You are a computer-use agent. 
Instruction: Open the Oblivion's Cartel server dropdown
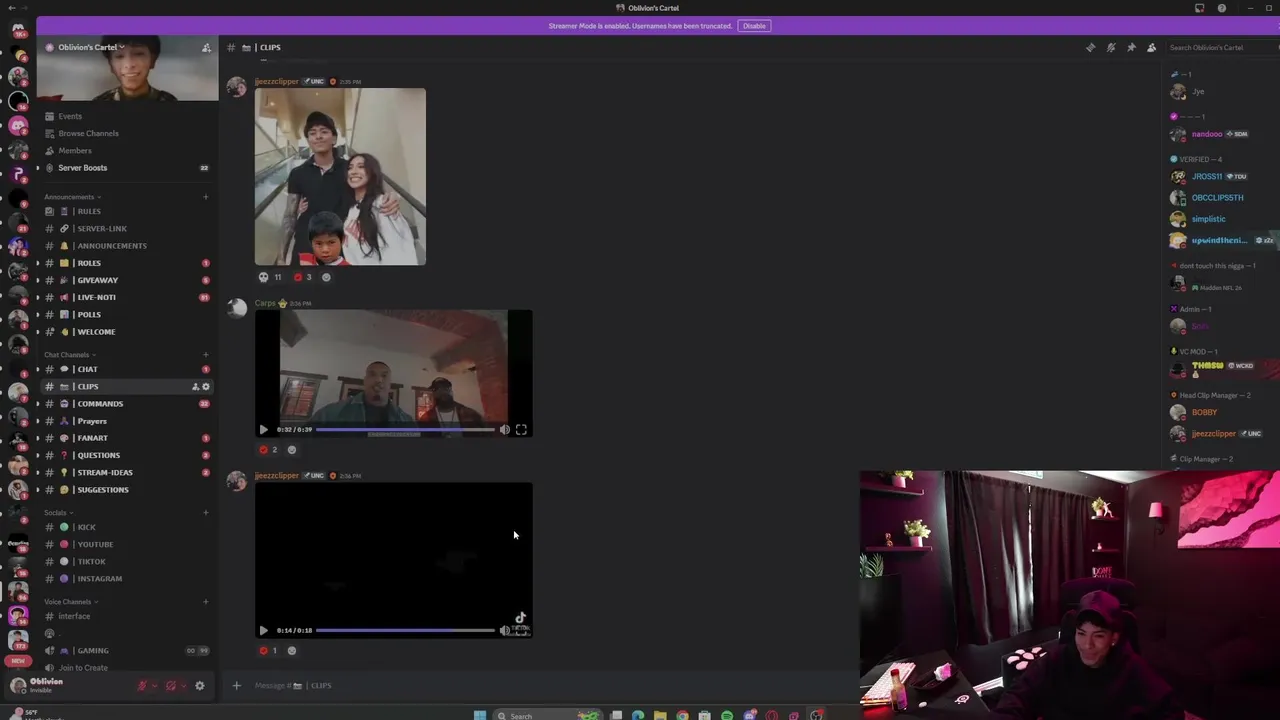(x=91, y=47)
